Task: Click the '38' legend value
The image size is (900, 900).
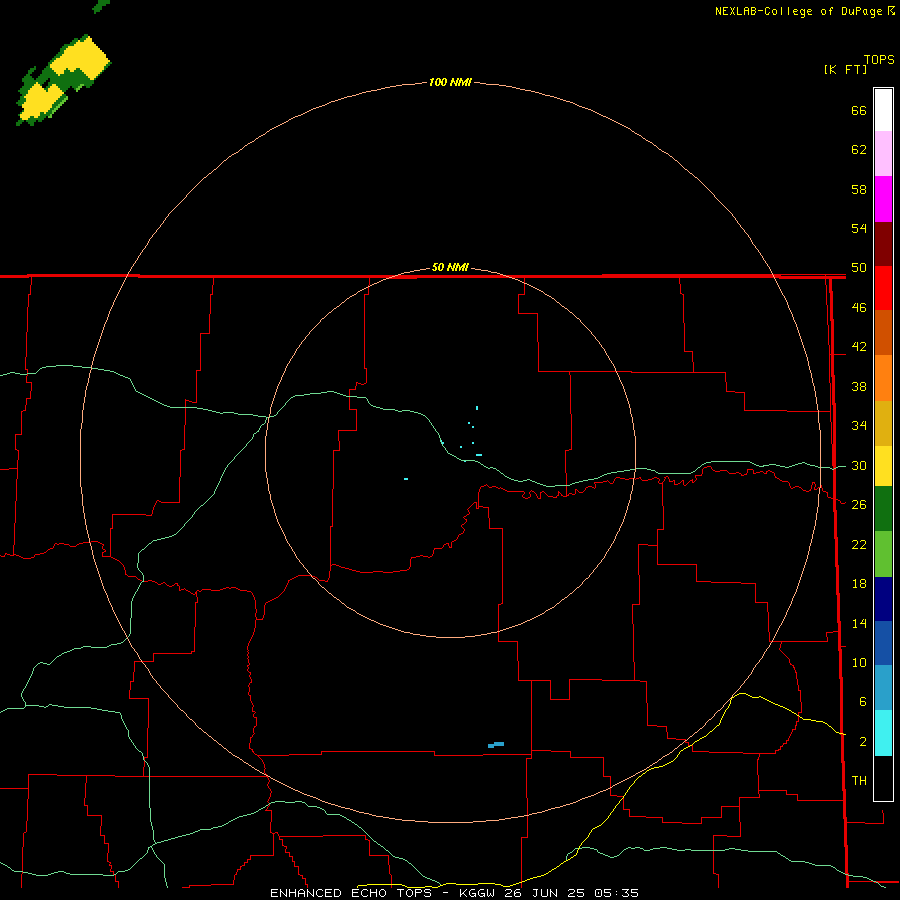Action: coord(859,387)
